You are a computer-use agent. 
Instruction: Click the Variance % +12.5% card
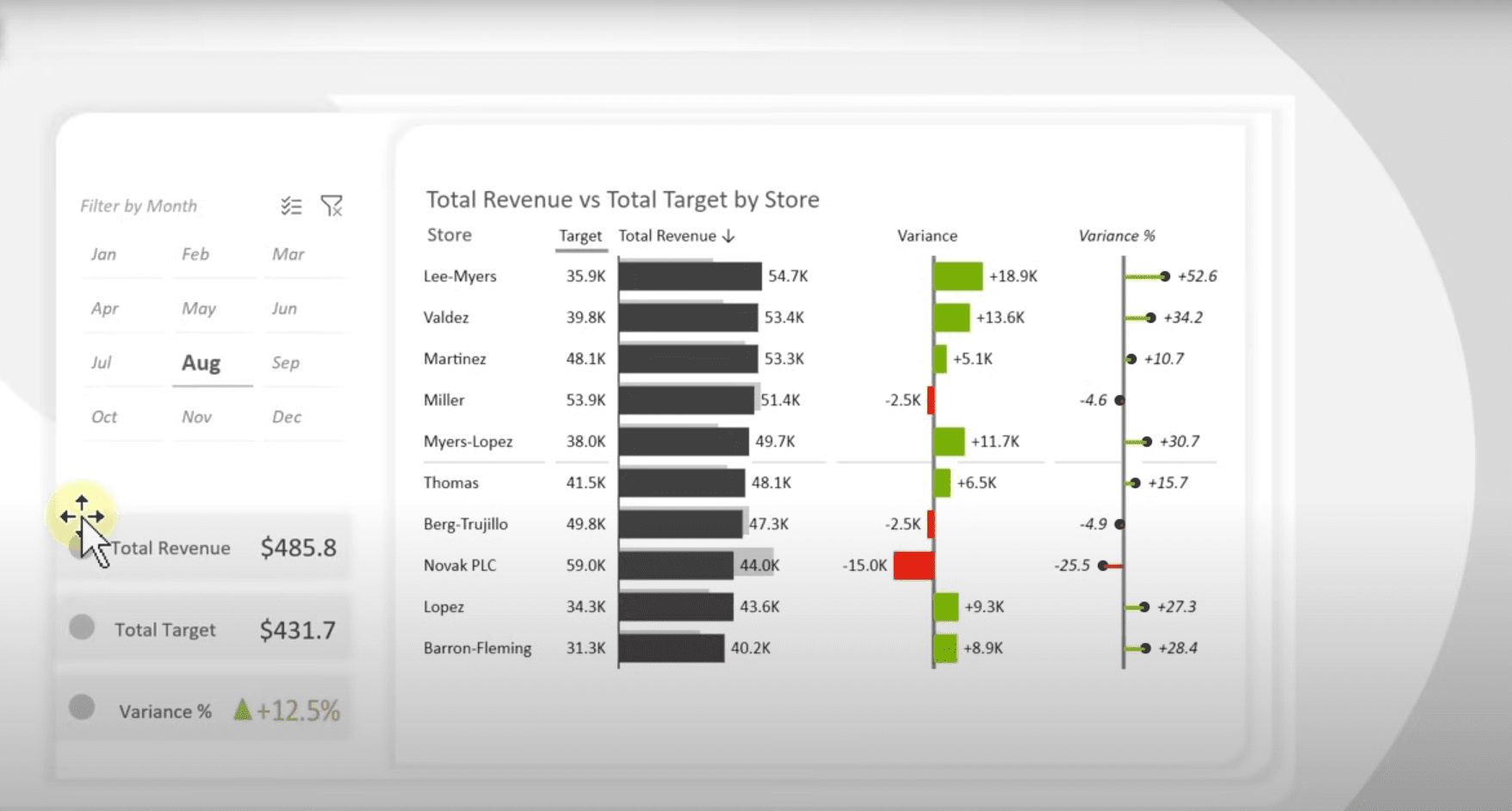[205, 710]
